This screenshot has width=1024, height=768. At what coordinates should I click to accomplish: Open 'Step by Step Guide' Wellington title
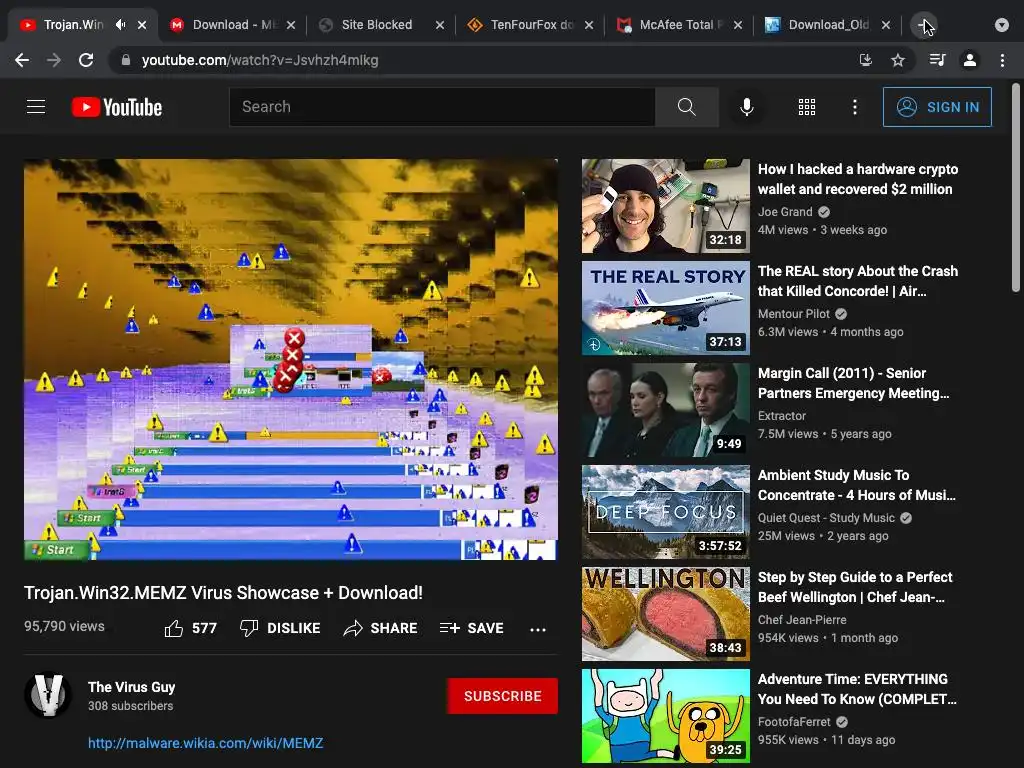(855, 586)
